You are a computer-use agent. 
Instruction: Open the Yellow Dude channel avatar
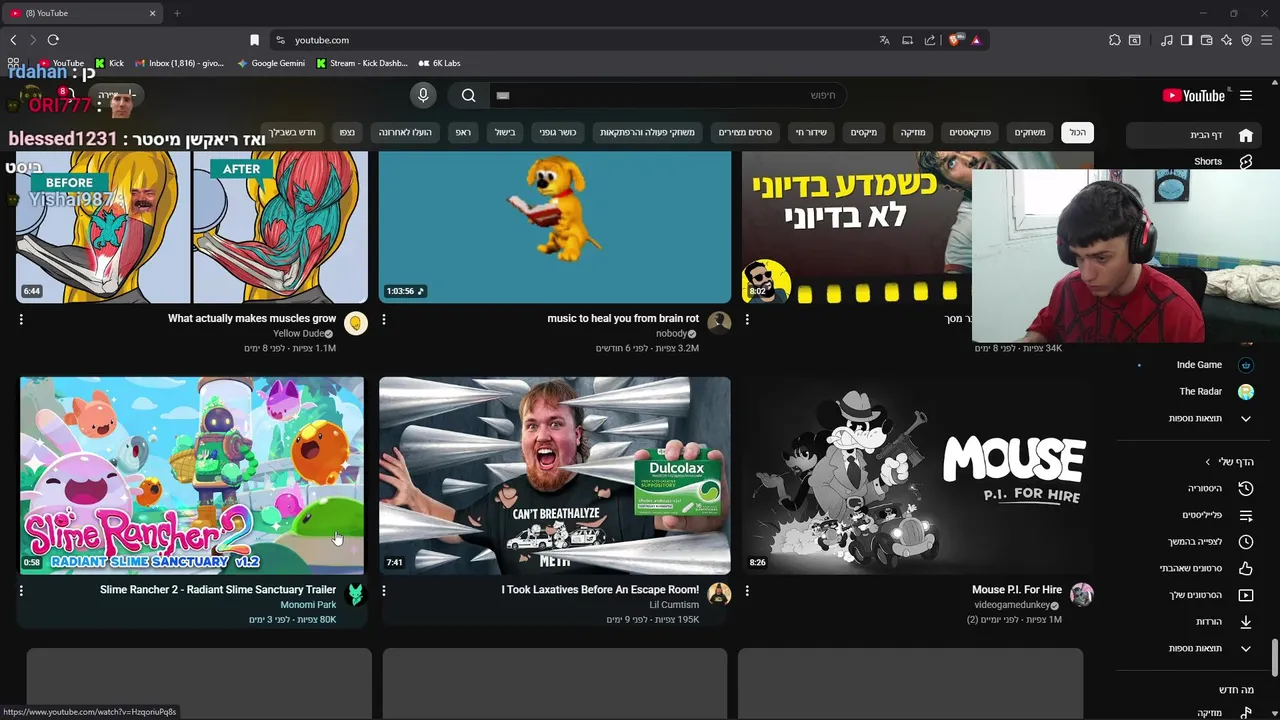[355, 323]
